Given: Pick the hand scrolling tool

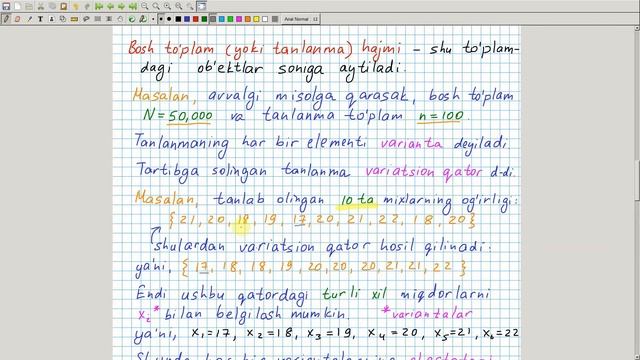Looking at the screenshot, I should point(120,19).
